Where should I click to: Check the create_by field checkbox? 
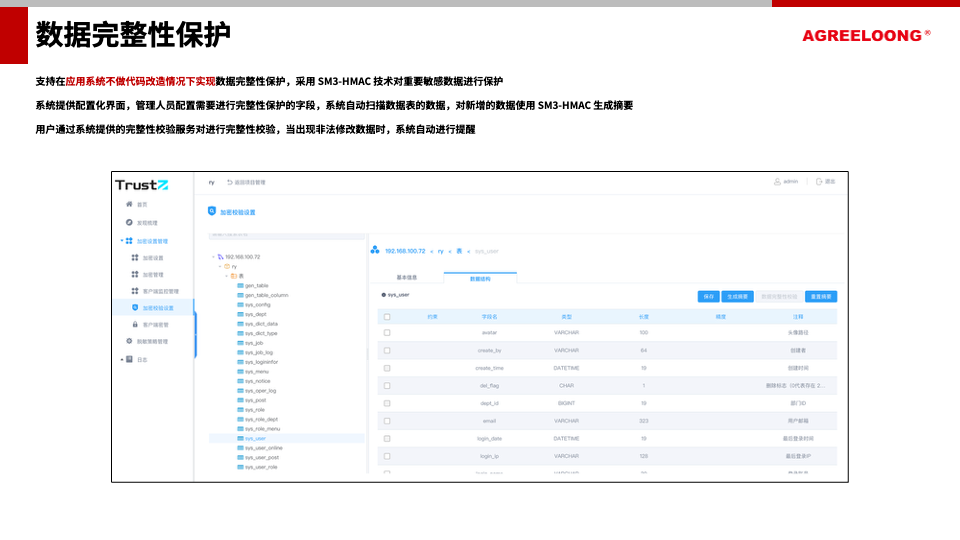tap(387, 350)
